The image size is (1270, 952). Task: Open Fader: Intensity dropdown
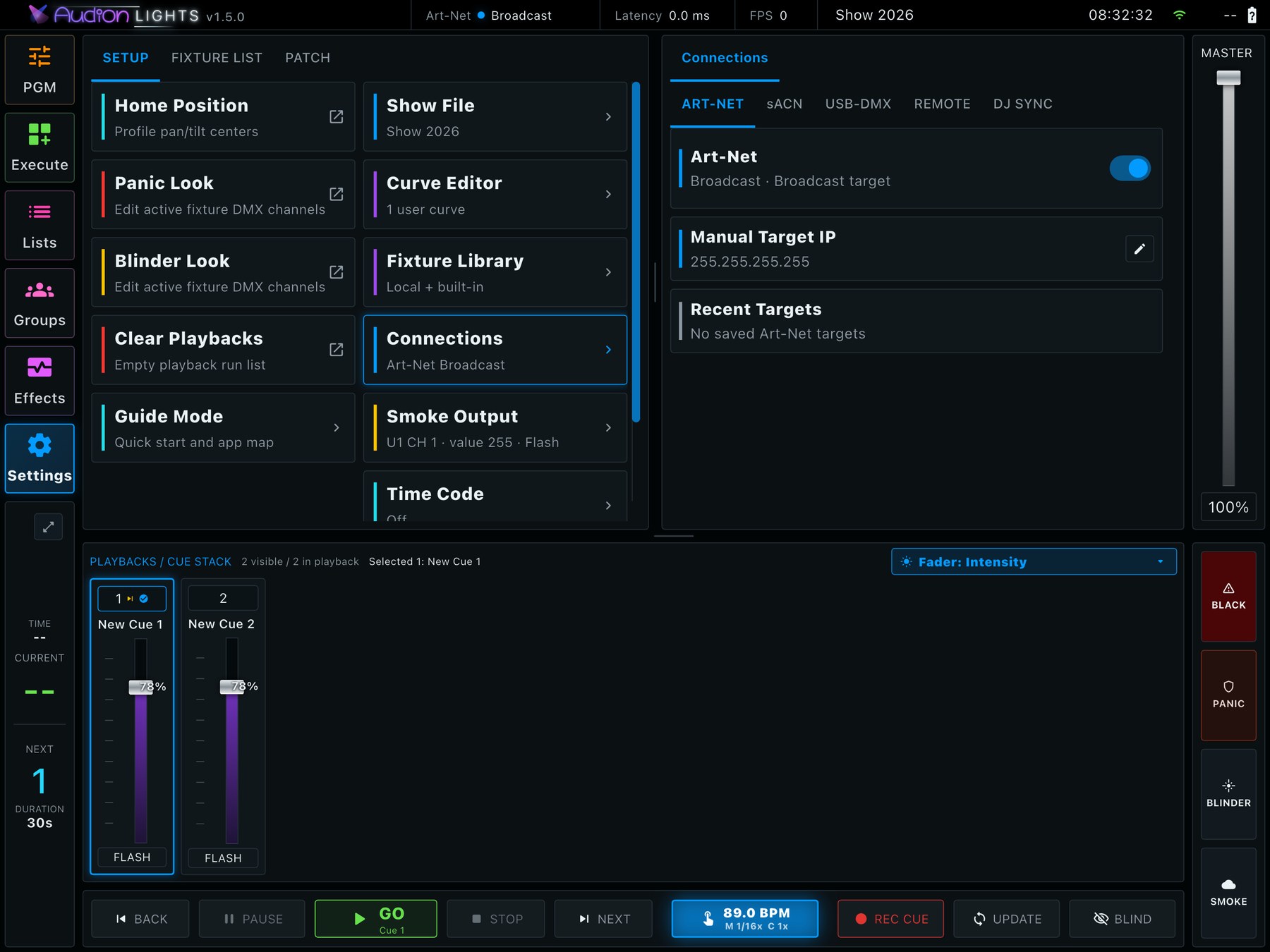(x=1034, y=562)
